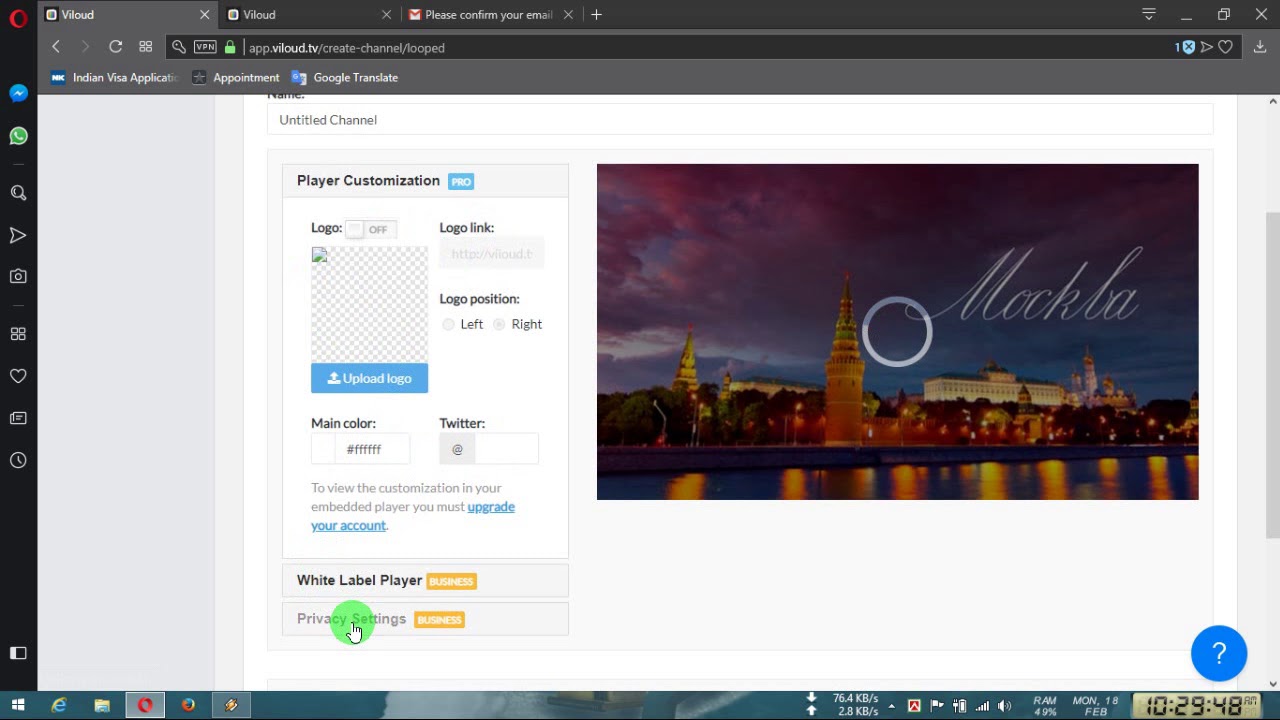Open the Indian Visa Application bookmark
Image resolution: width=1280 pixels, height=720 pixels.
point(115,77)
